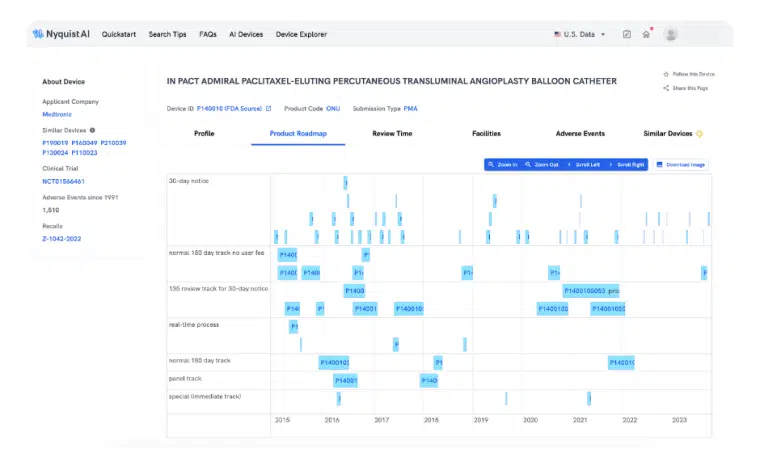Open clinical trial NCT01566461
The image size is (760, 468).
click(x=63, y=181)
